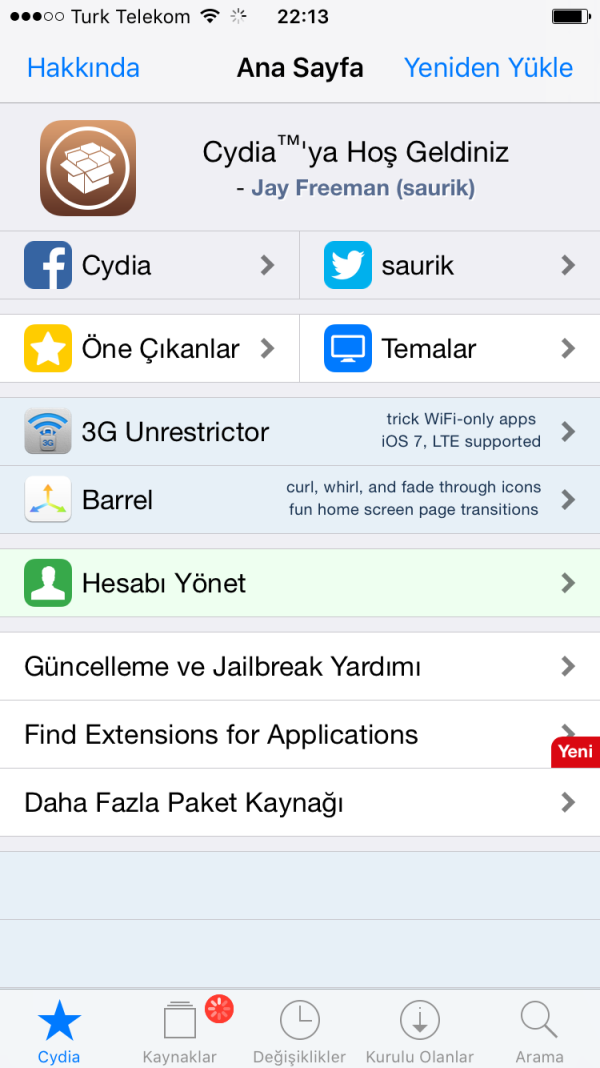
Task: Open the Facebook Cydia icon
Action: pyautogui.click(x=48, y=265)
